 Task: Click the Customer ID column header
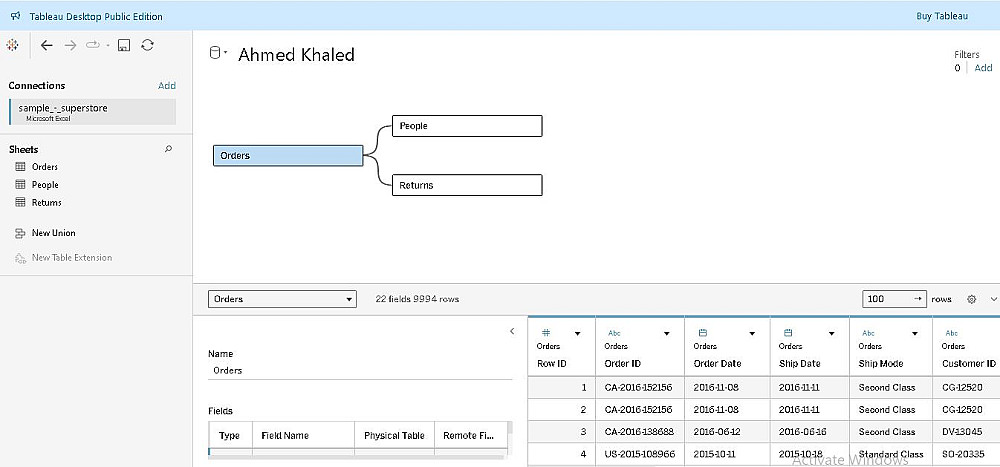968,364
